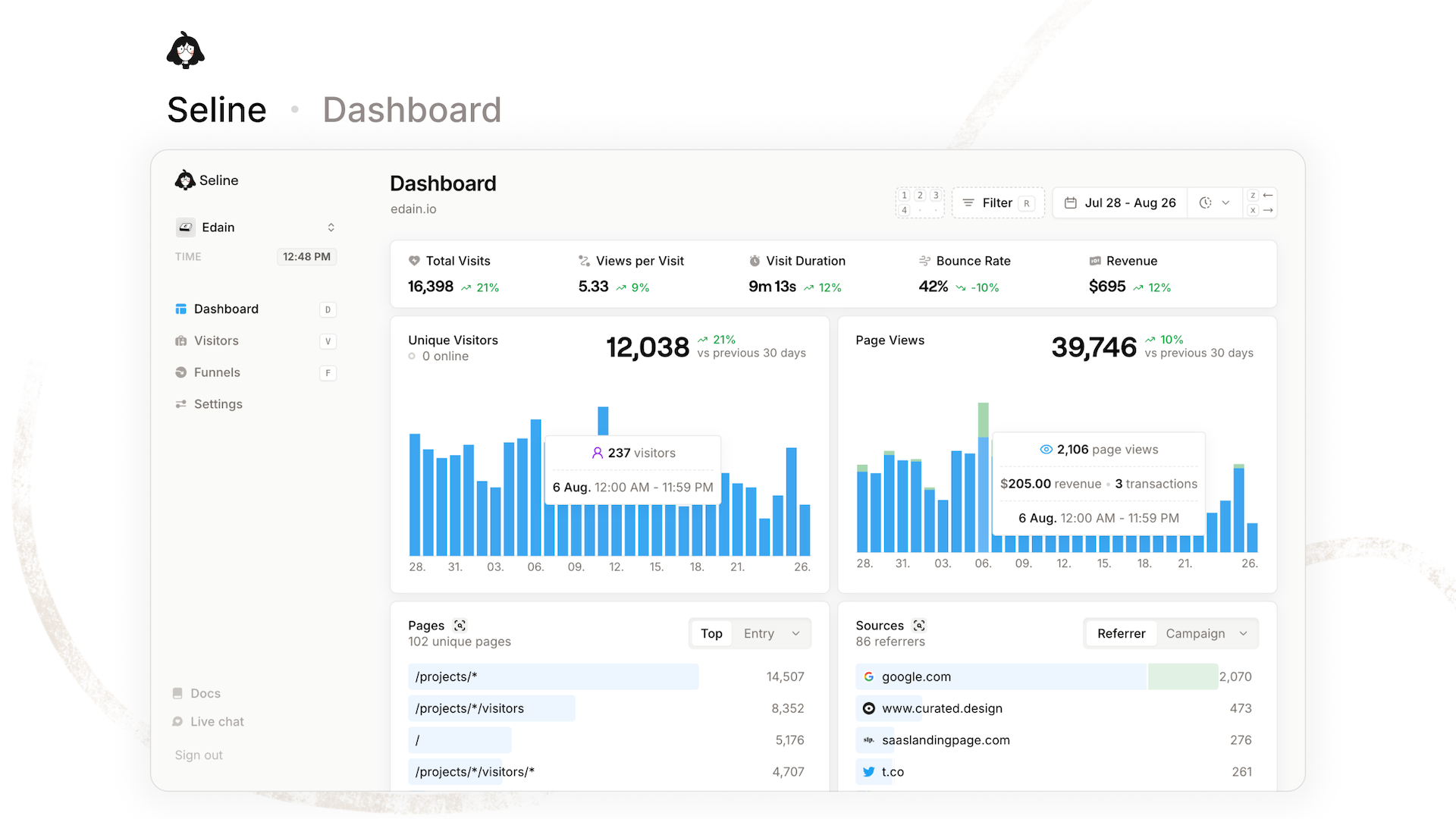
Task: Go to the Visitors section
Action: (256, 341)
